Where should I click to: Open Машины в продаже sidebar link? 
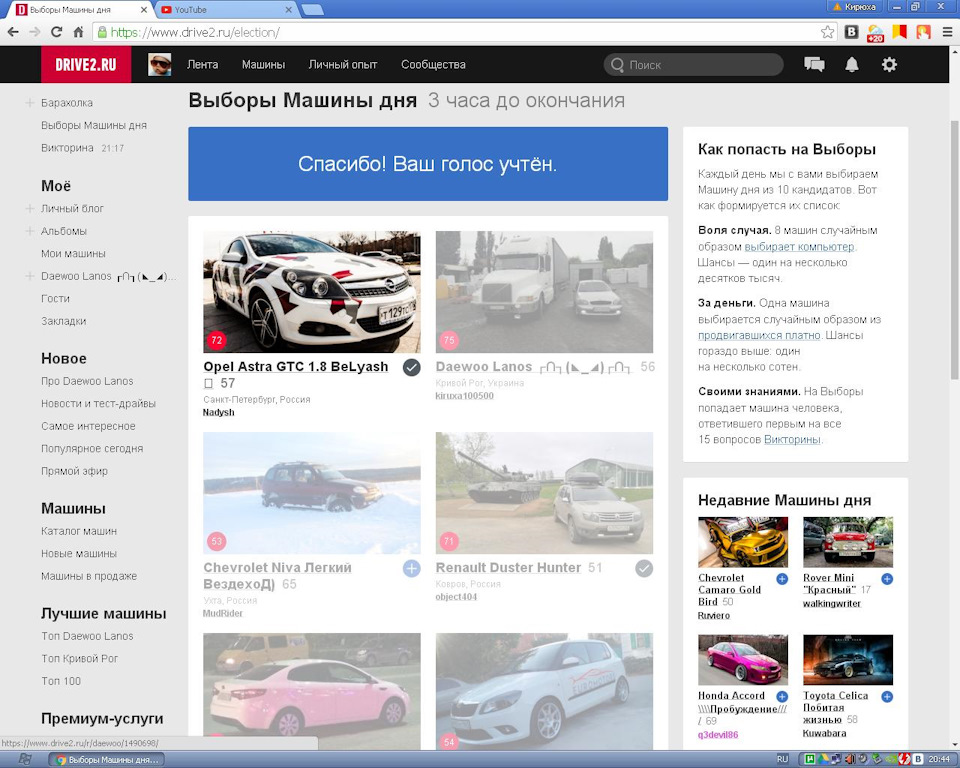(x=89, y=576)
